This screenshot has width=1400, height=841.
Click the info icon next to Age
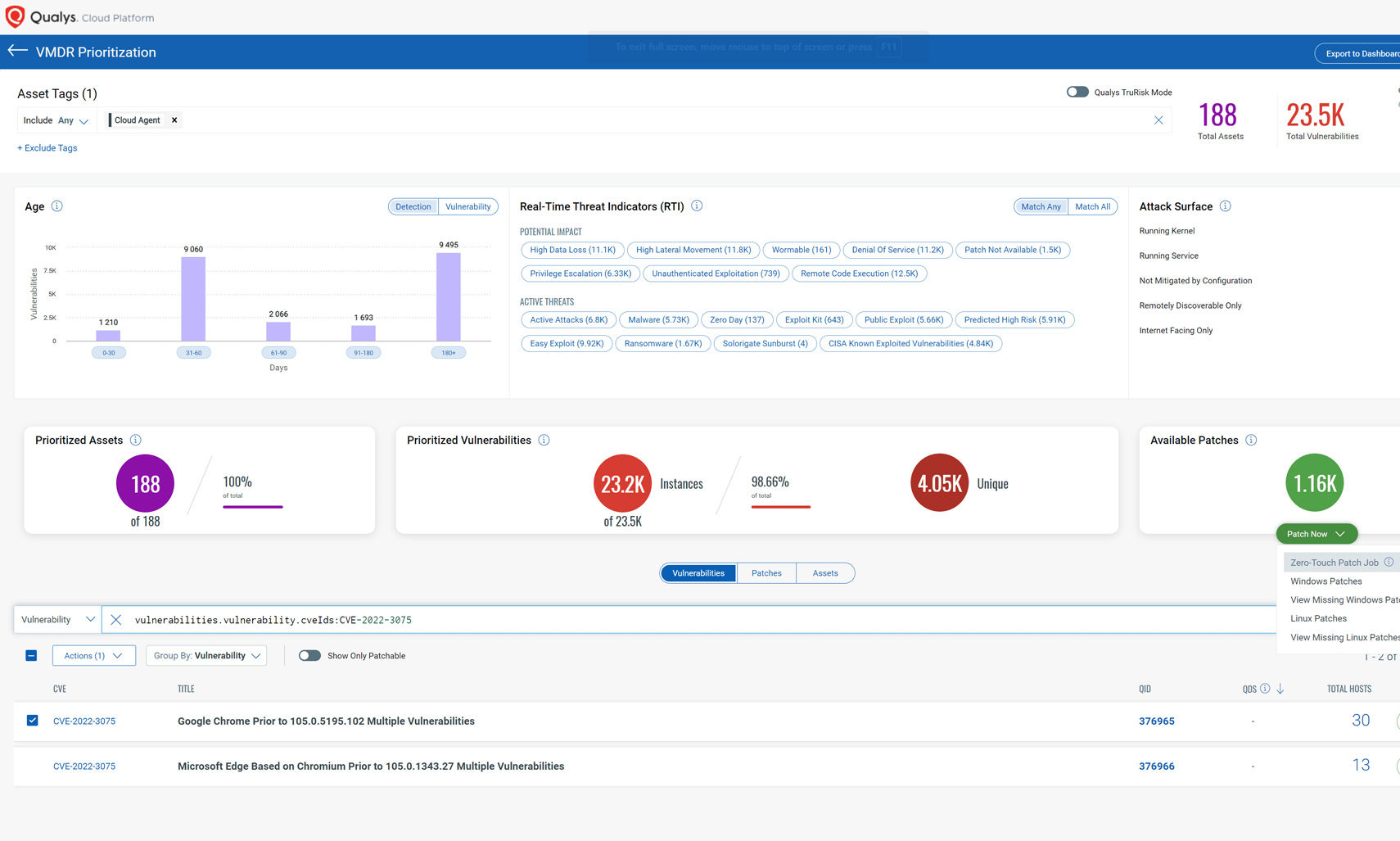click(x=57, y=206)
